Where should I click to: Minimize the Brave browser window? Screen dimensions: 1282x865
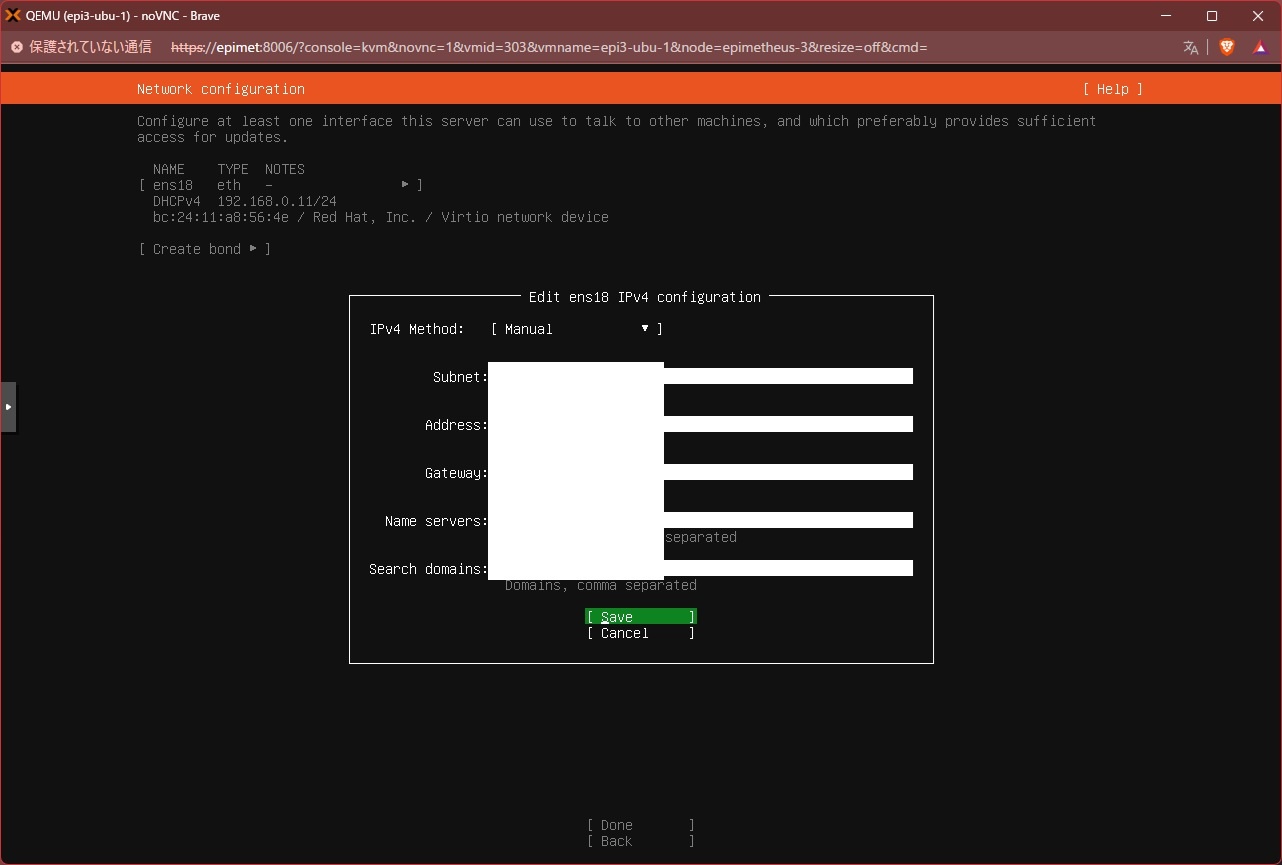1166,16
